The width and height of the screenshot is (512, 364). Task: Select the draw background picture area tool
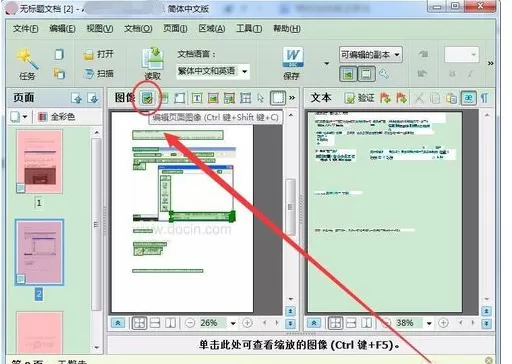pyautogui.click(x=229, y=98)
